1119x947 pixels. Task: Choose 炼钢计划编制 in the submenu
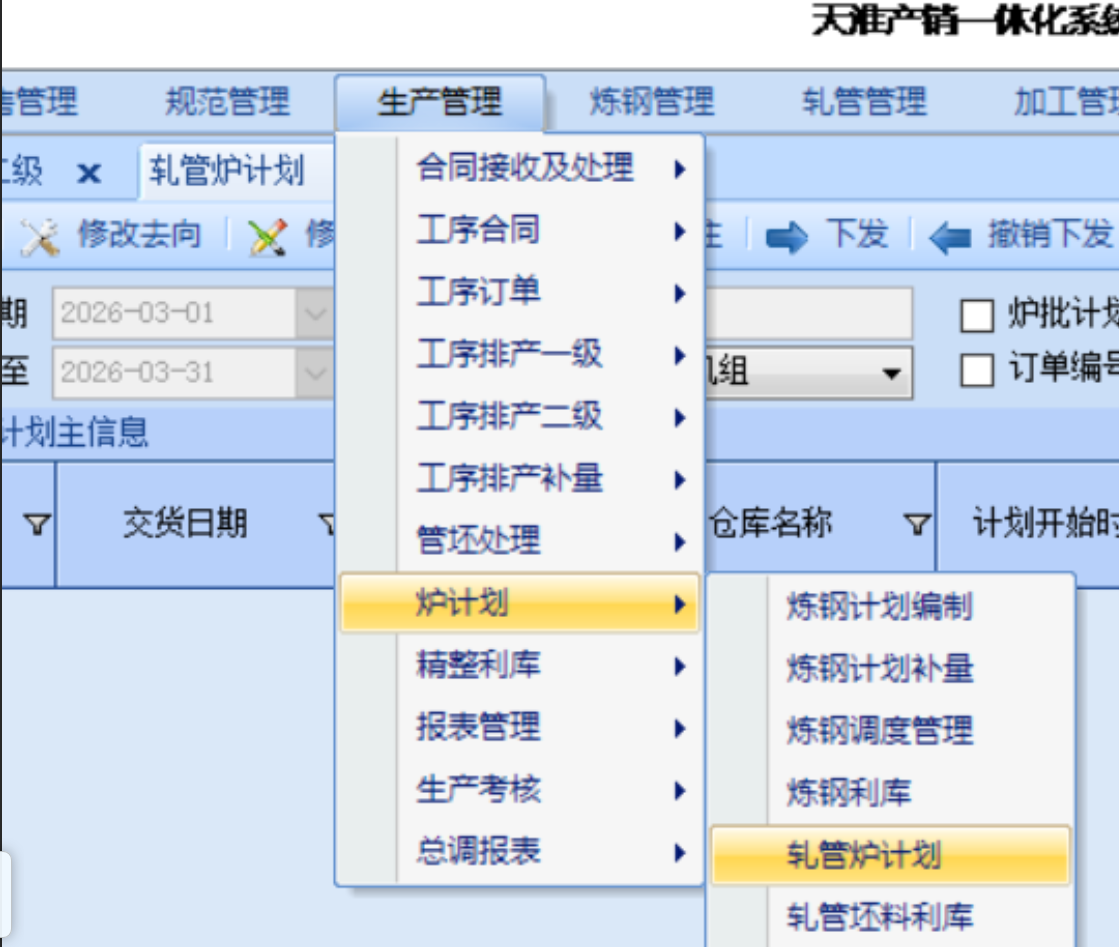coord(879,607)
